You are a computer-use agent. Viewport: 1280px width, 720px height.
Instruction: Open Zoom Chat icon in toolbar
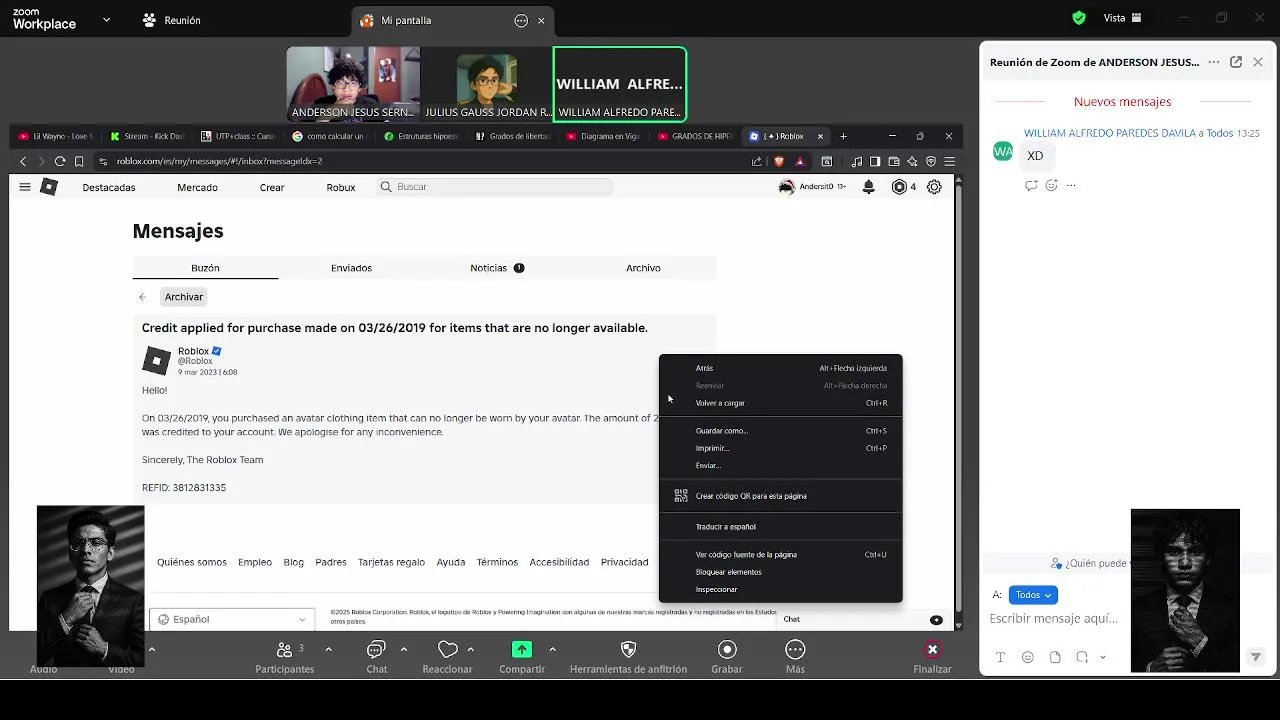click(x=376, y=649)
